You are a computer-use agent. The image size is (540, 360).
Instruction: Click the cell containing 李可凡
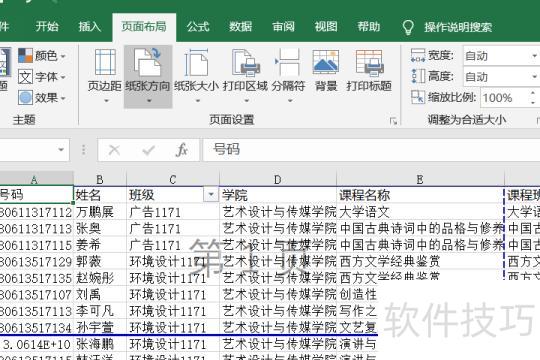click(100, 311)
